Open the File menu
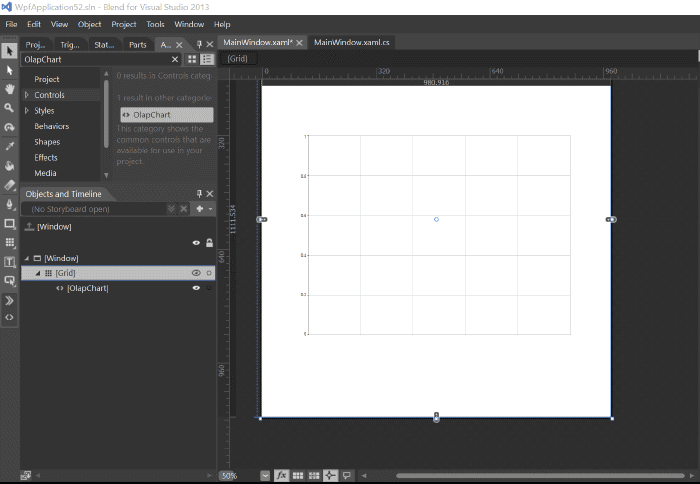 (x=11, y=24)
